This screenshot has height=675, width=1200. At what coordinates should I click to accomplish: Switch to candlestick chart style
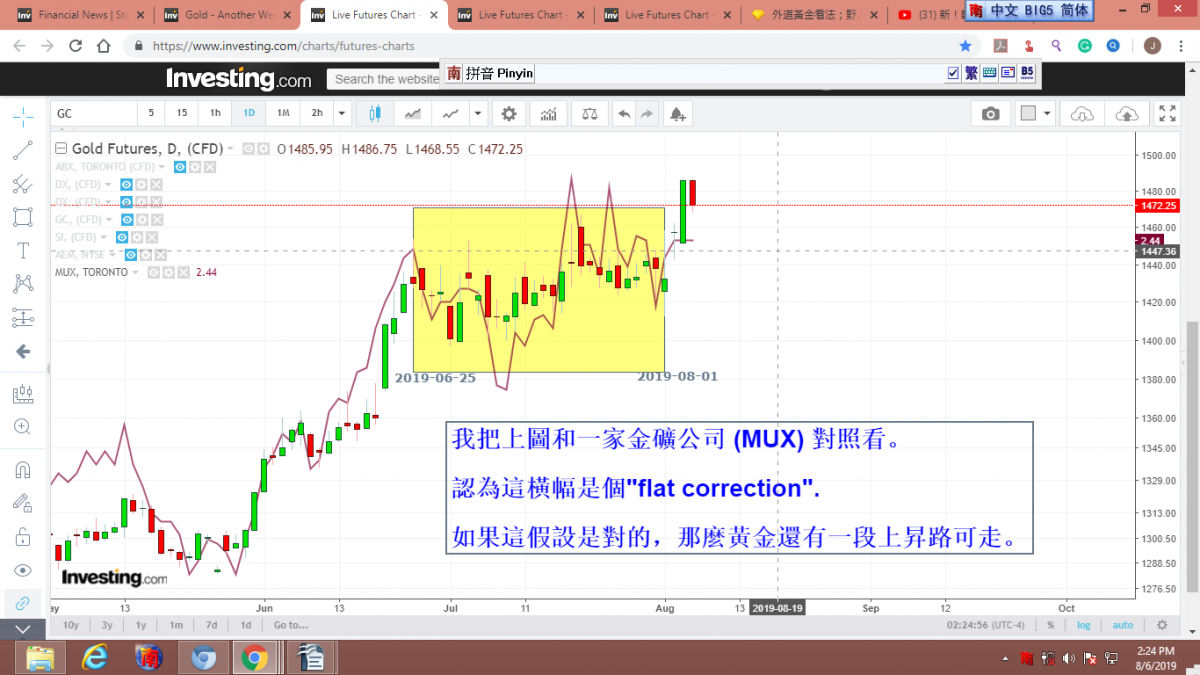(x=376, y=113)
